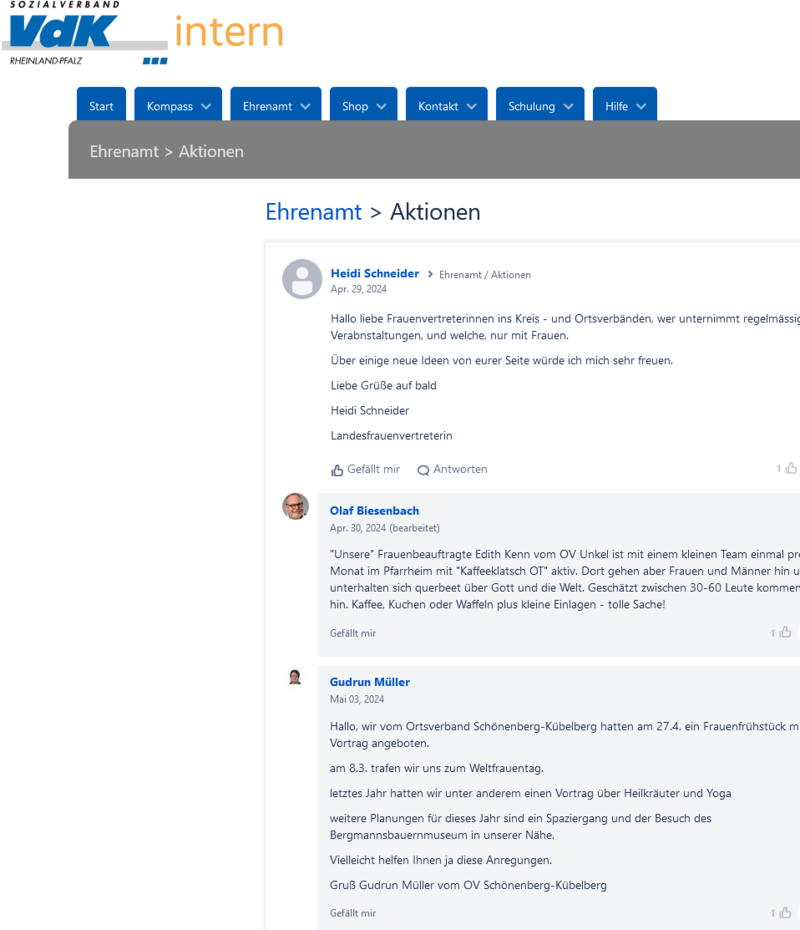Expand the Shop dropdown chevron
The width and height of the screenshot is (800, 930).
point(381,106)
